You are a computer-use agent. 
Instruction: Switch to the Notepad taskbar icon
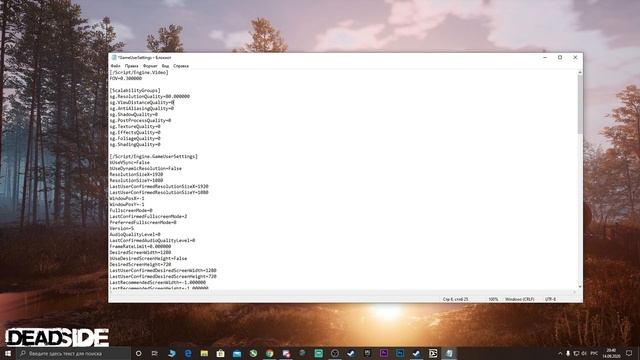(x=449, y=353)
